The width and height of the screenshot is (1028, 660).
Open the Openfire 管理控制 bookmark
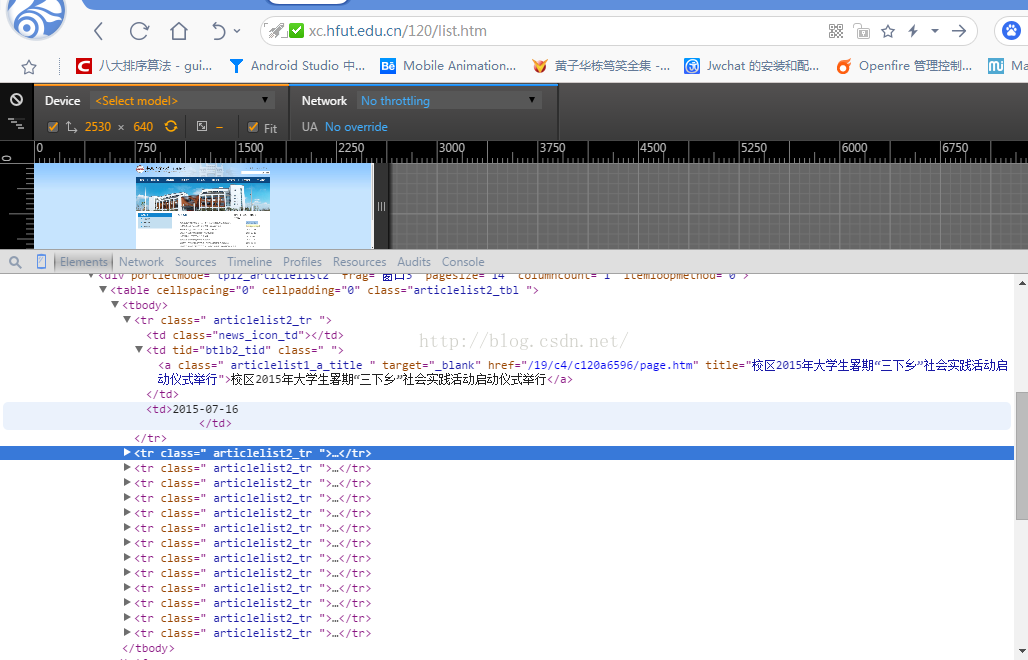[x=904, y=66]
